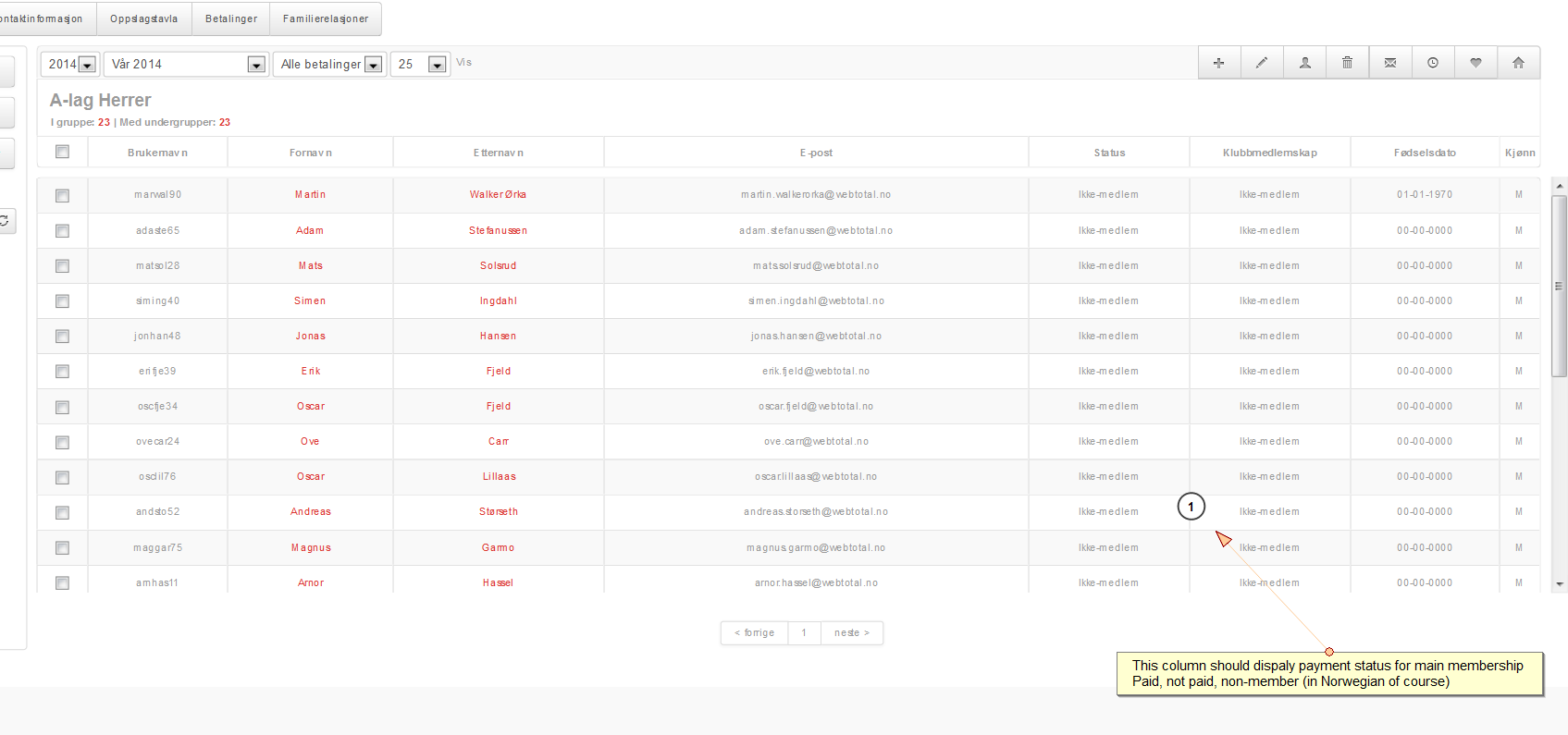Check the box for user marwal90
This screenshot has height=735, width=1568.
click(62, 195)
